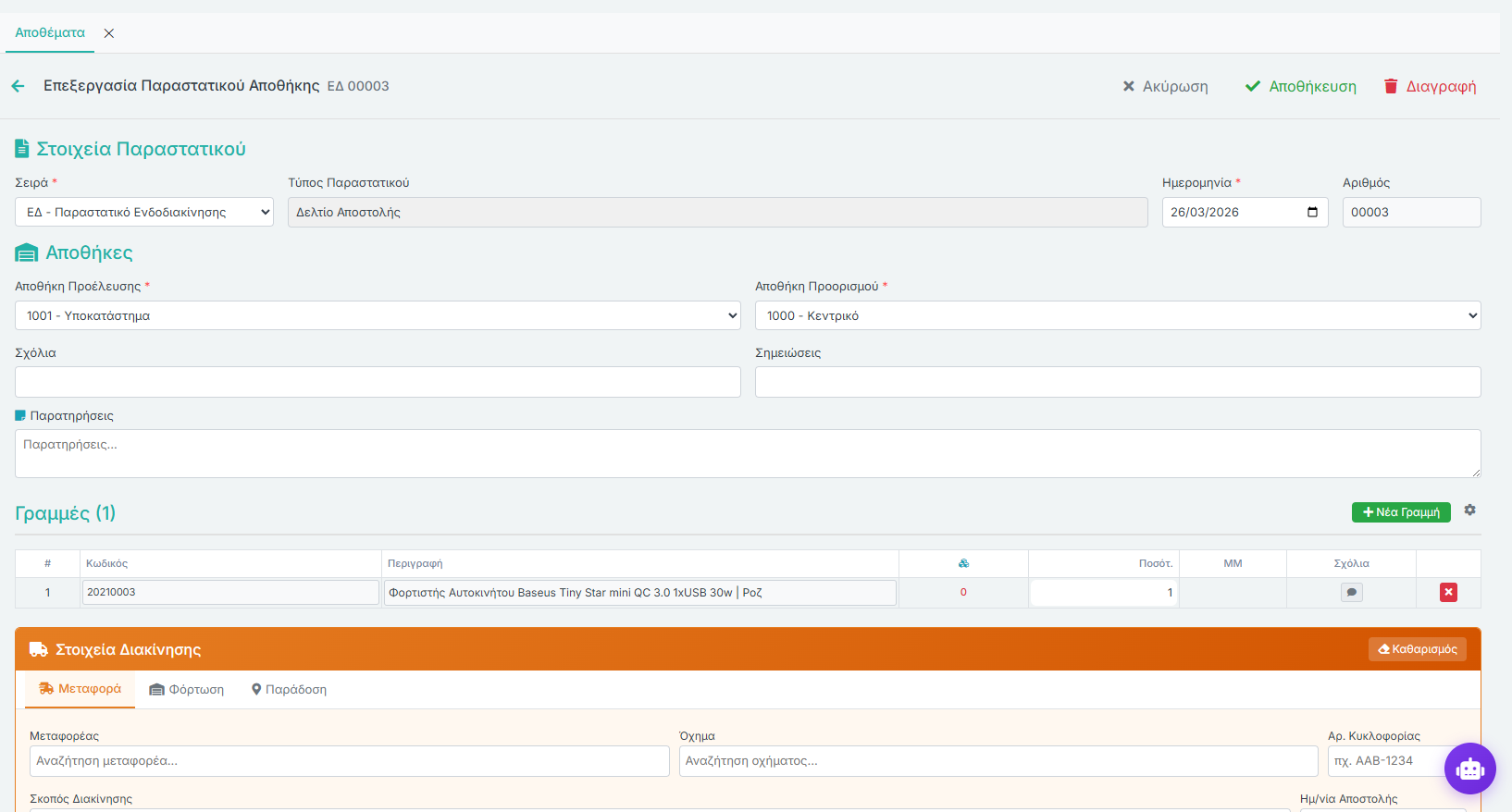Screen dimensions: 1512x812
Task: Click the stock boxes column header icon
Action: [x=963, y=563]
